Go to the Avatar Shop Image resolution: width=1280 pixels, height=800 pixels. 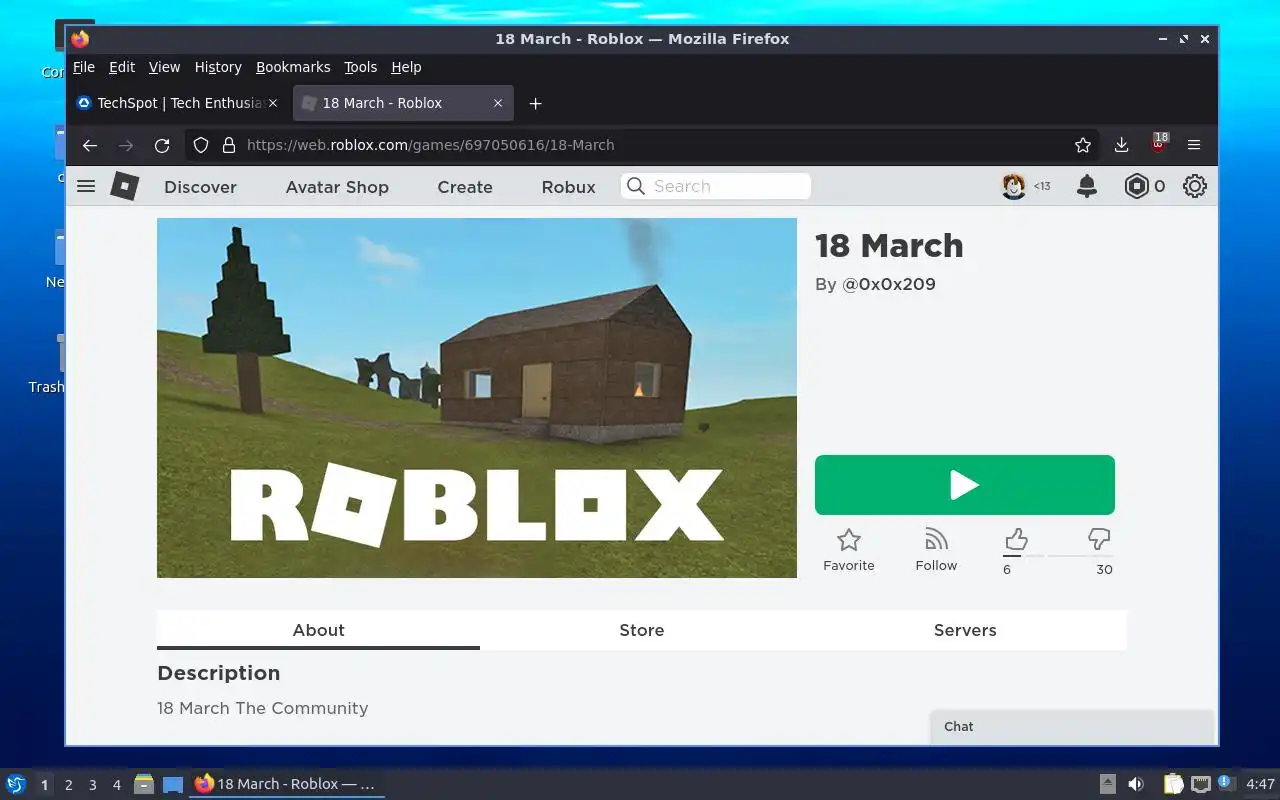[x=337, y=187]
